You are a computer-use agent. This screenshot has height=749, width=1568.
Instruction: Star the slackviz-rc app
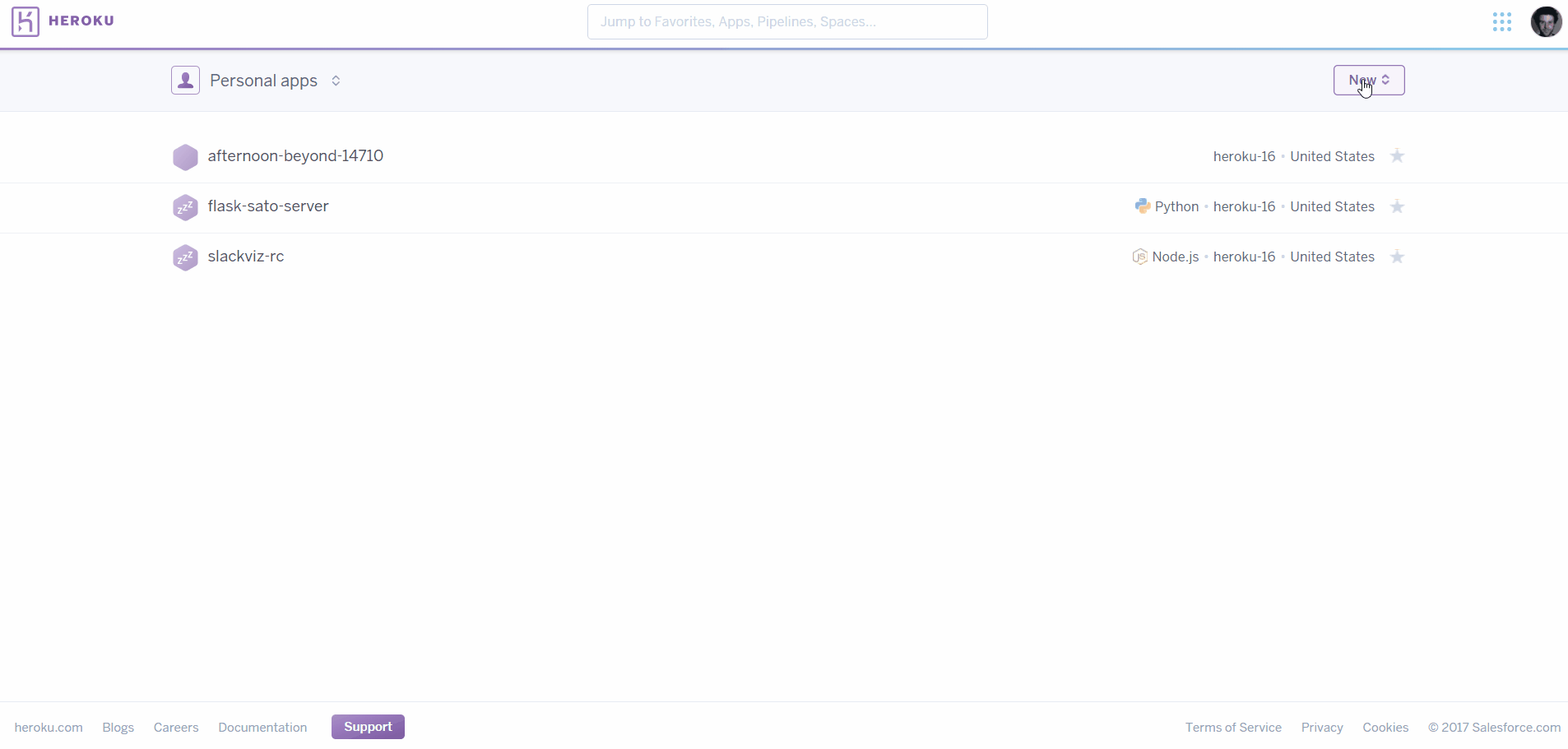(1399, 257)
